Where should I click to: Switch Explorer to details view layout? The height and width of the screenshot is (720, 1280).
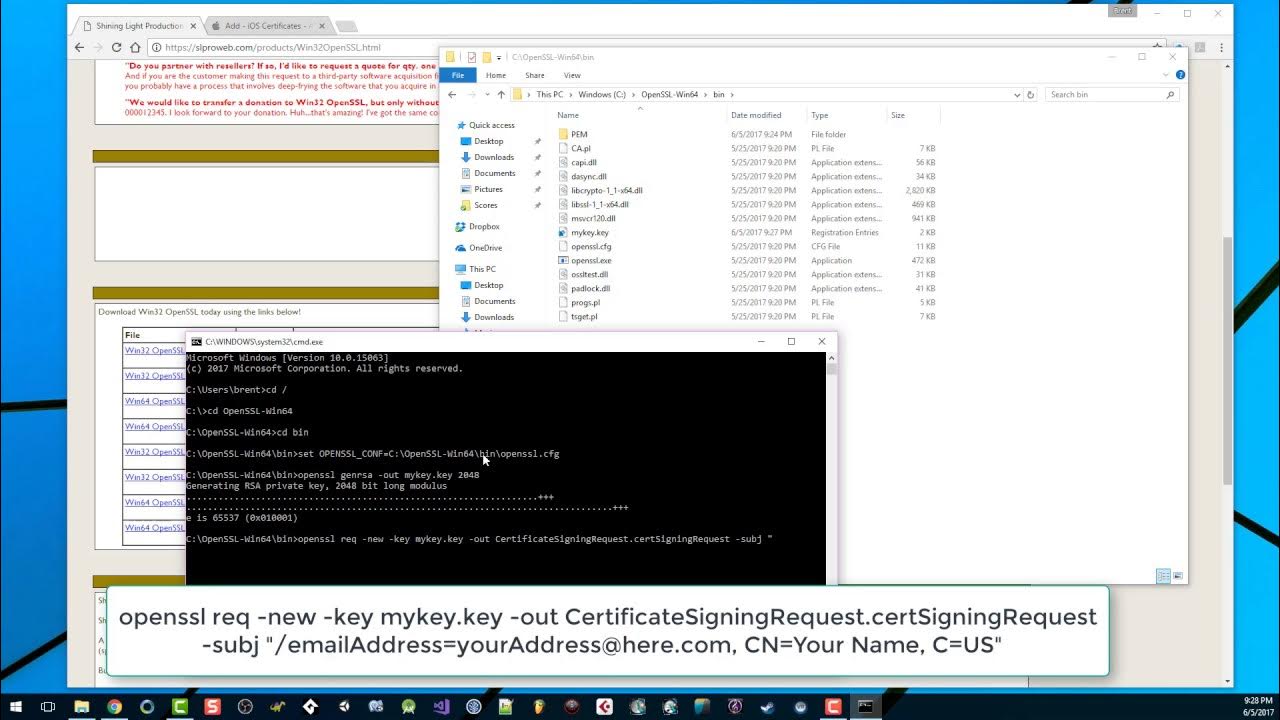[x=1163, y=576]
